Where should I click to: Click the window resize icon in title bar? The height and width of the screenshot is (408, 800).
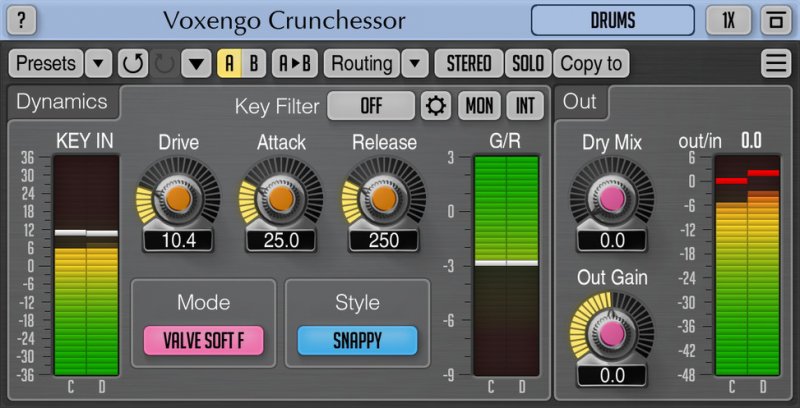(774, 20)
